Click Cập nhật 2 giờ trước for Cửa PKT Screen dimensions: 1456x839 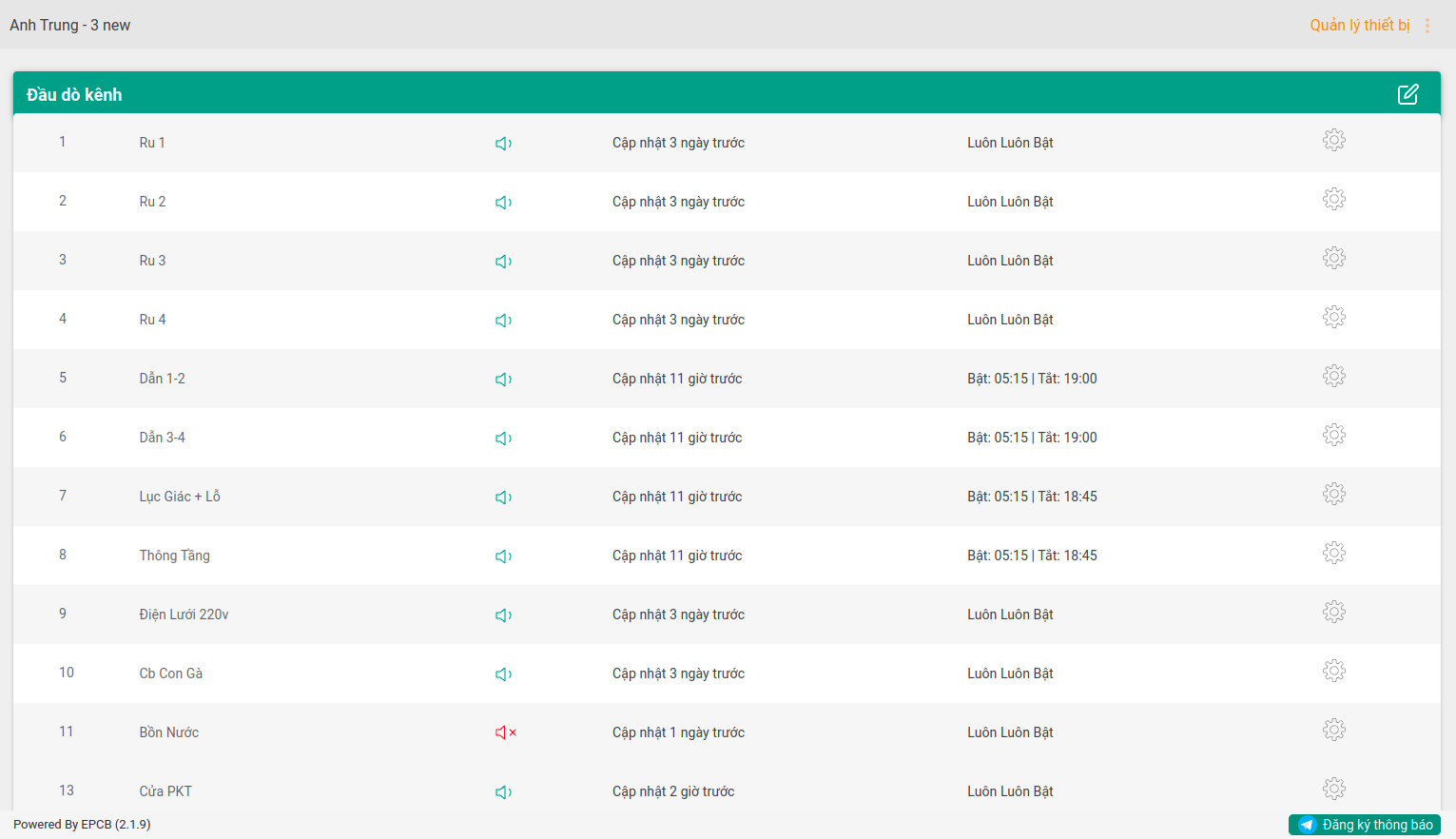pyautogui.click(x=673, y=791)
